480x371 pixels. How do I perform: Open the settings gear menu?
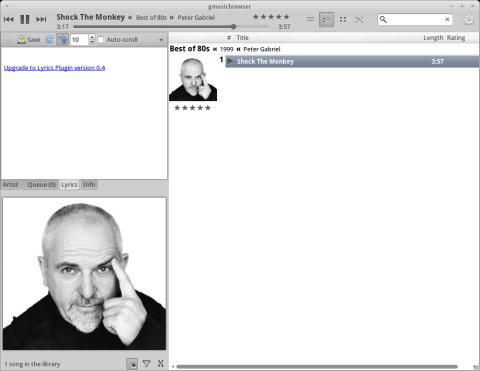[469, 20]
